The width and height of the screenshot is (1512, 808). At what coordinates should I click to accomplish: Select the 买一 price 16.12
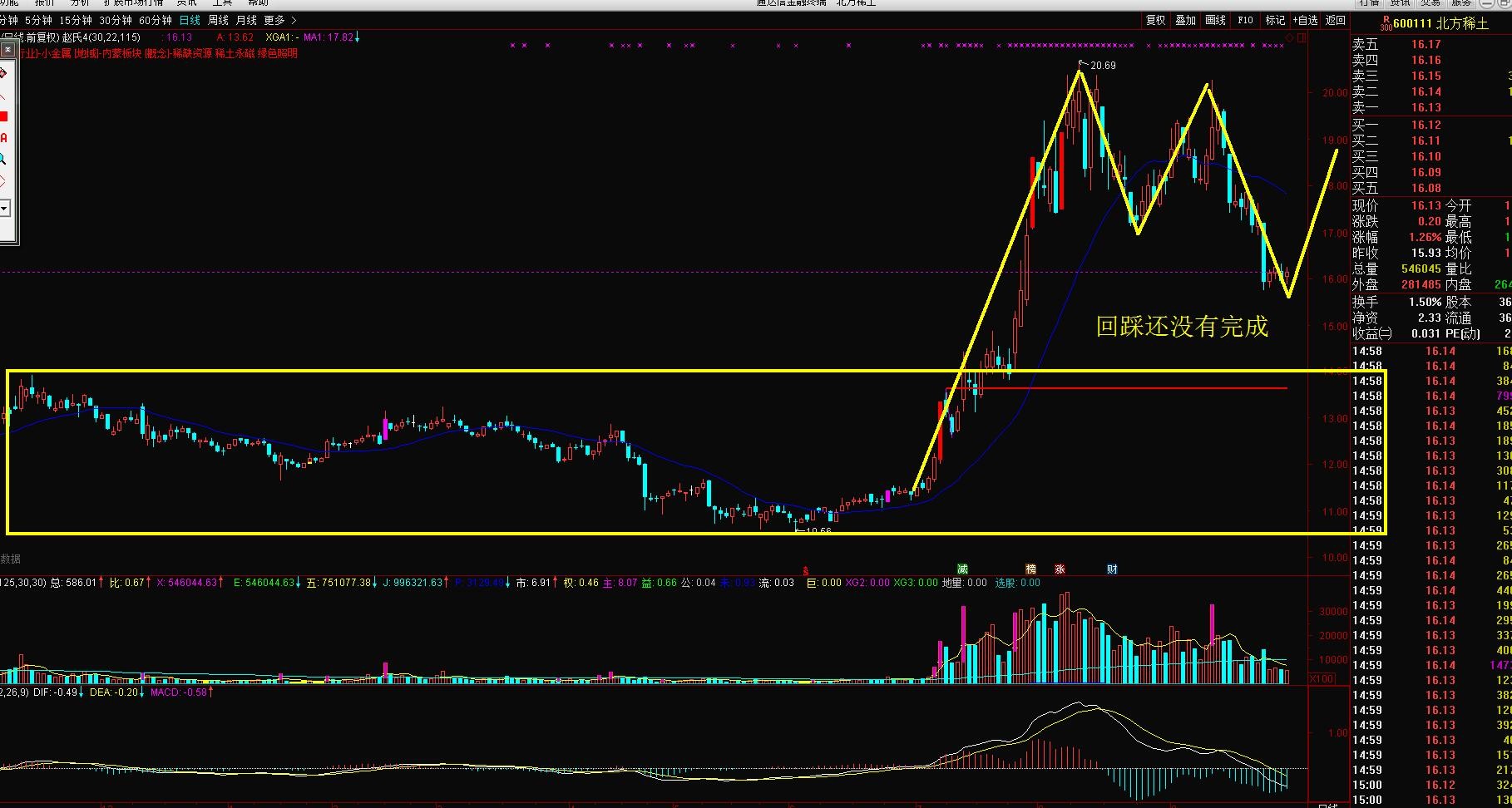(1426, 125)
